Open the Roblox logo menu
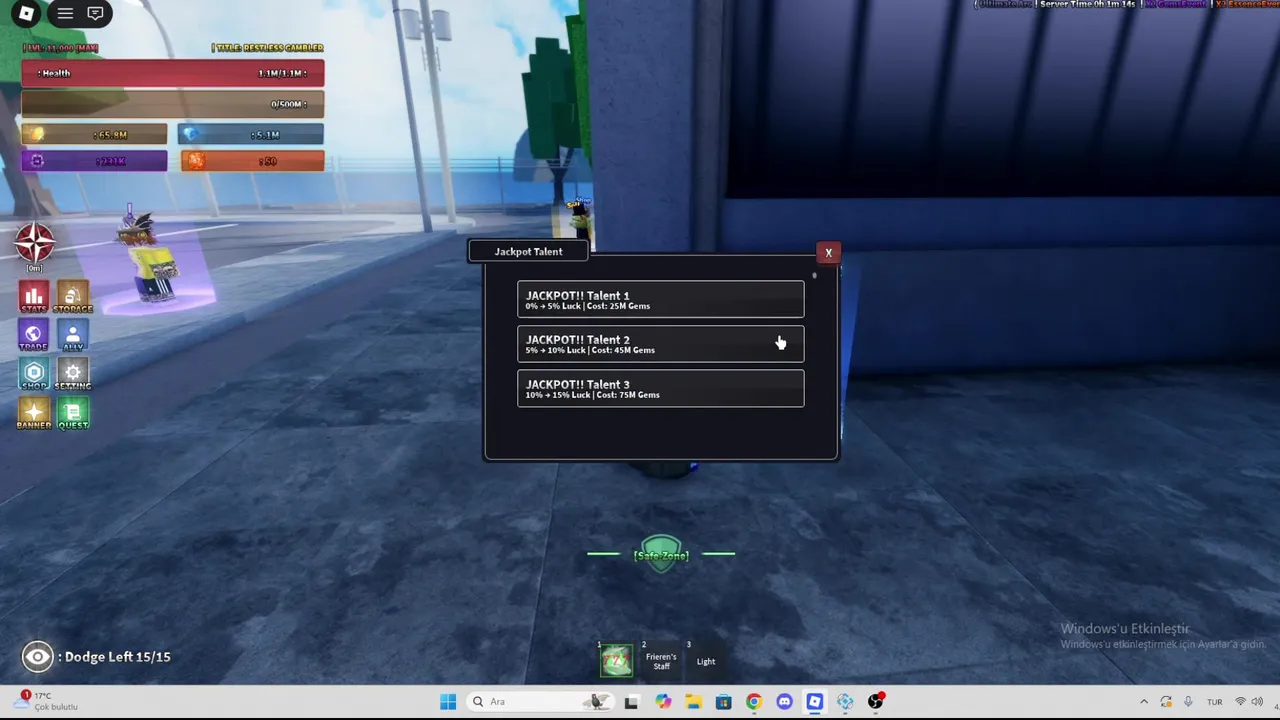Screen dimensions: 1280x720 click(26, 14)
